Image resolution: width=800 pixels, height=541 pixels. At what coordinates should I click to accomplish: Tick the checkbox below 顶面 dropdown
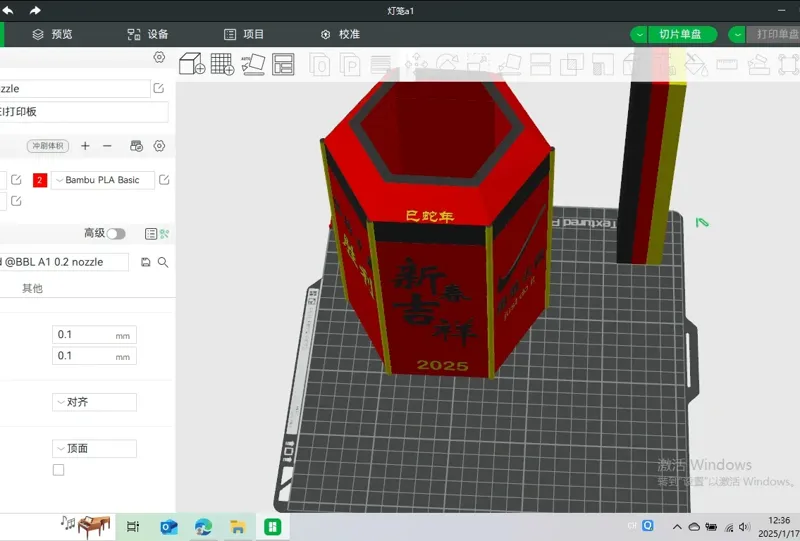59,470
